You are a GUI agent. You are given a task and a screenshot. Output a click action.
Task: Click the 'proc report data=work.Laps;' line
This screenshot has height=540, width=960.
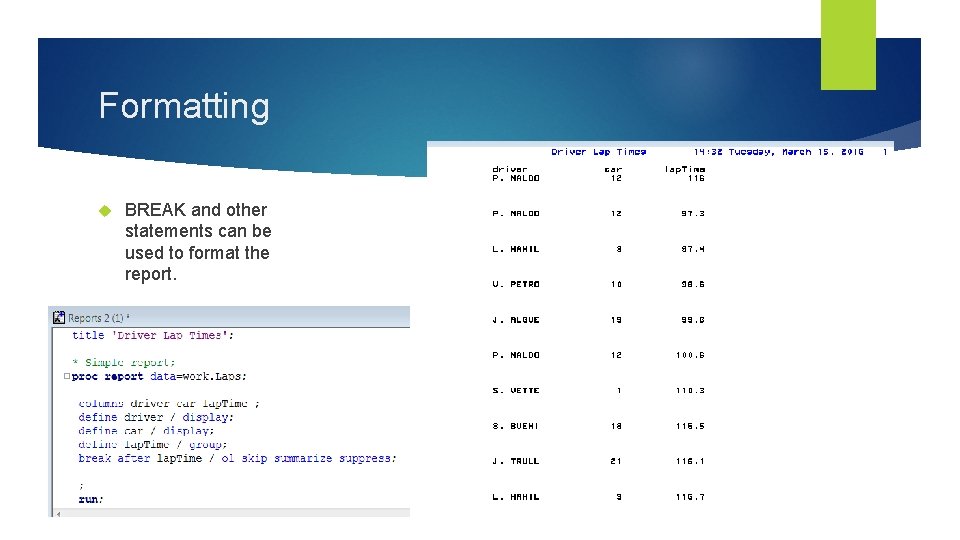coord(159,377)
